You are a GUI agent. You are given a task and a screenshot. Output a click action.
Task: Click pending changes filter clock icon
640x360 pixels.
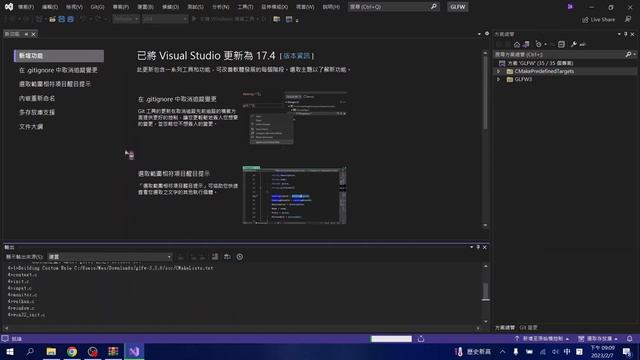(538, 44)
